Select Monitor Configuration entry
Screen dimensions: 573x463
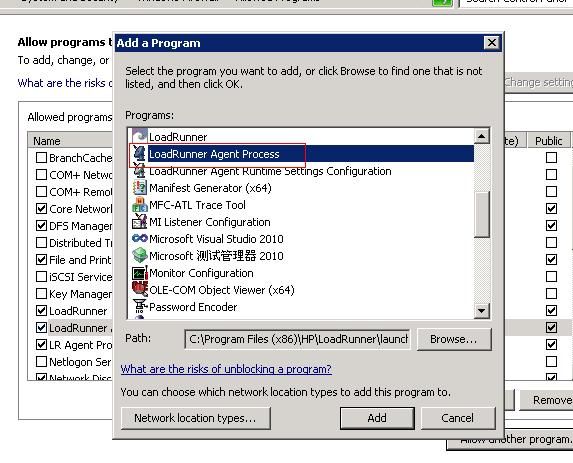click(x=201, y=273)
